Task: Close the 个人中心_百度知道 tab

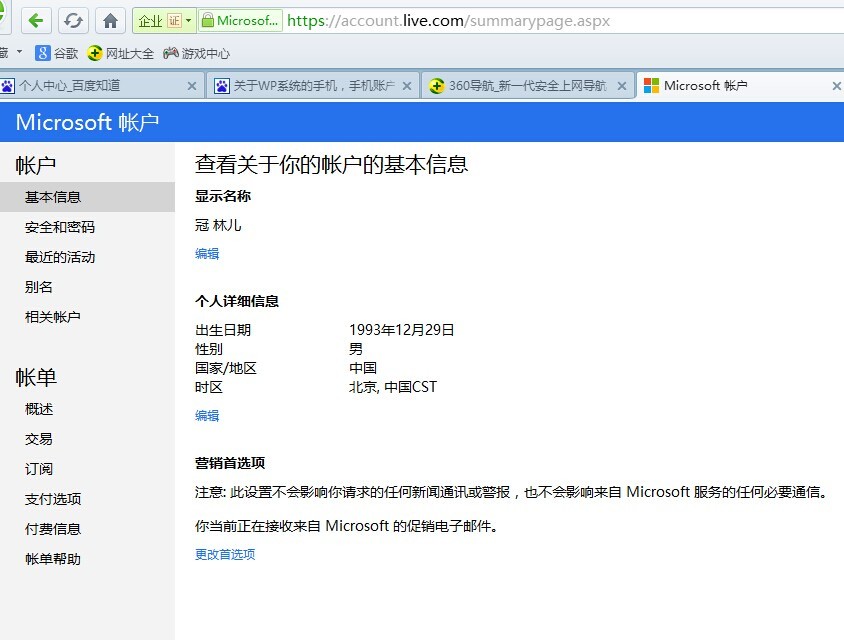Action: tap(192, 86)
